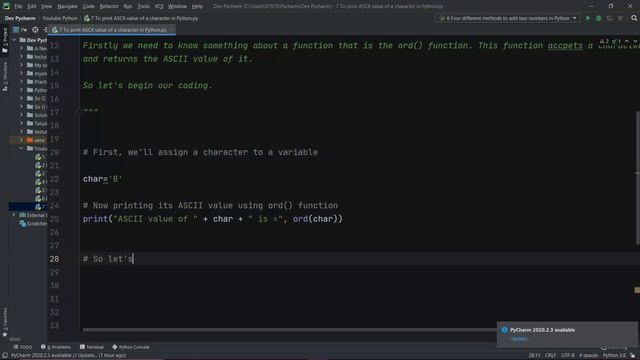Open the run configuration dropdown

tap(507, 18)
